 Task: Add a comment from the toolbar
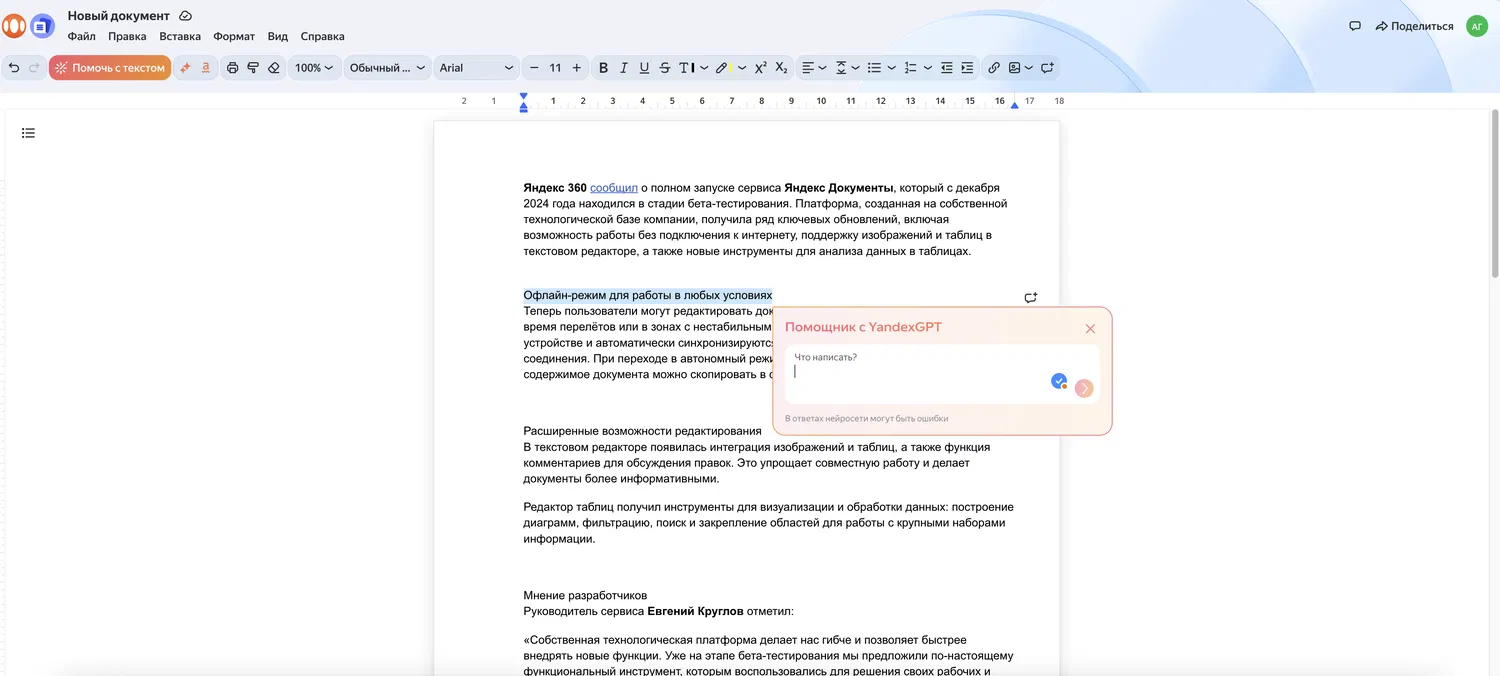click(x=1047, y=68)
